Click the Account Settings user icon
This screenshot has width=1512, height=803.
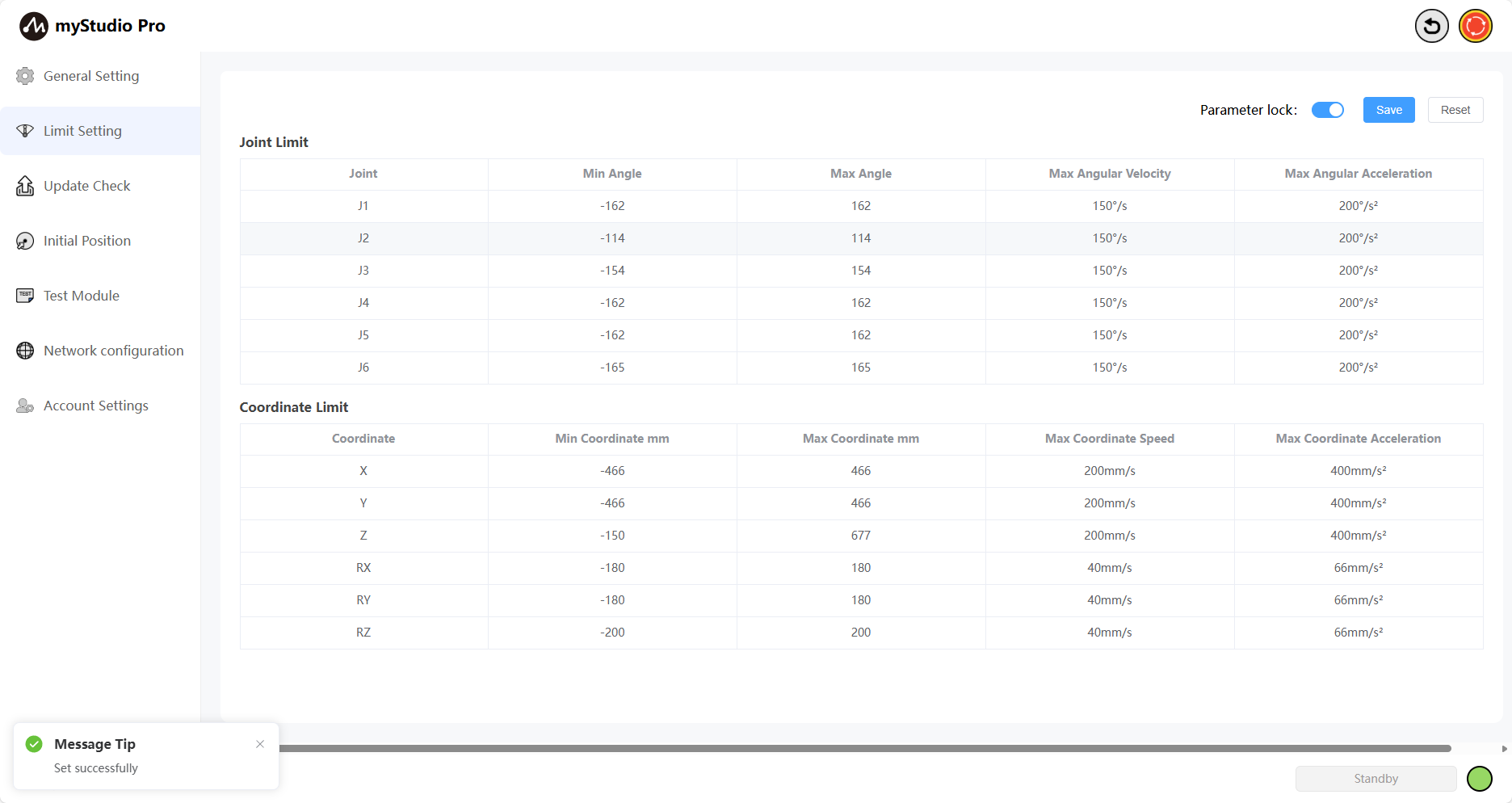tap(25, 406)
